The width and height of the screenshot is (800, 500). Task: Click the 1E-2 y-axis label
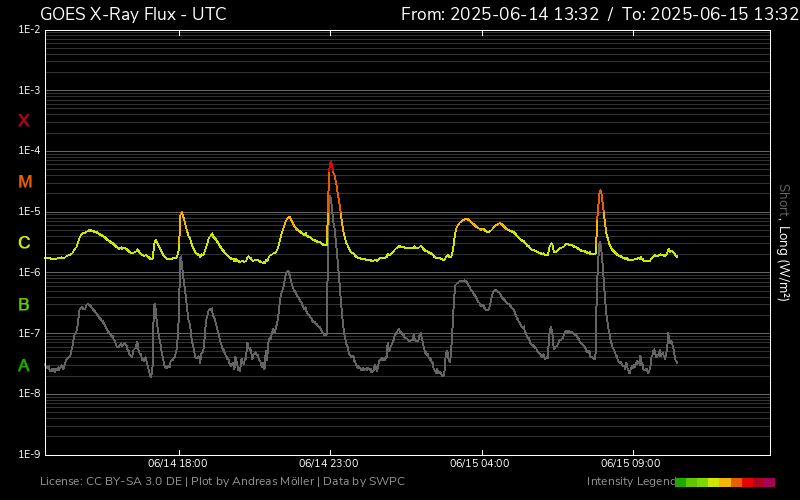coord(29,30)
